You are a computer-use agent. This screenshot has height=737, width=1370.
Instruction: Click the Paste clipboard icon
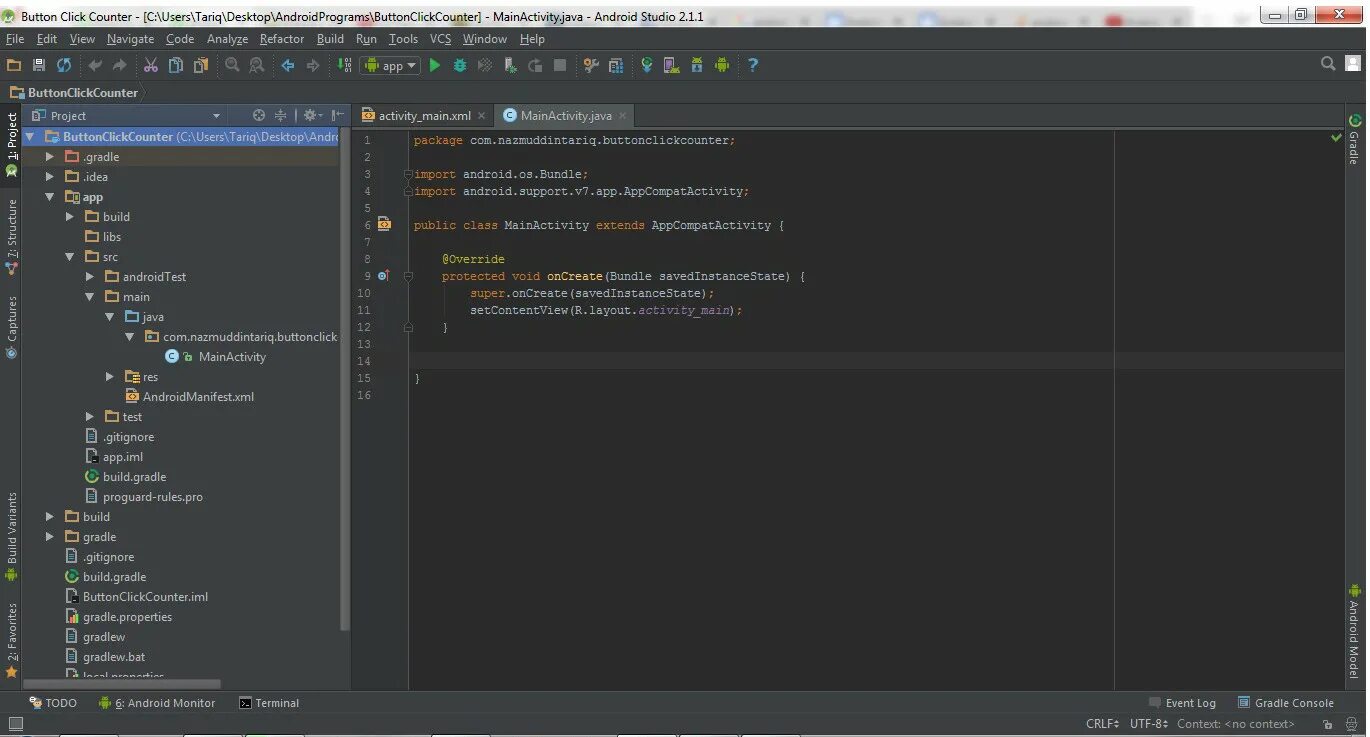click(201, 65)
